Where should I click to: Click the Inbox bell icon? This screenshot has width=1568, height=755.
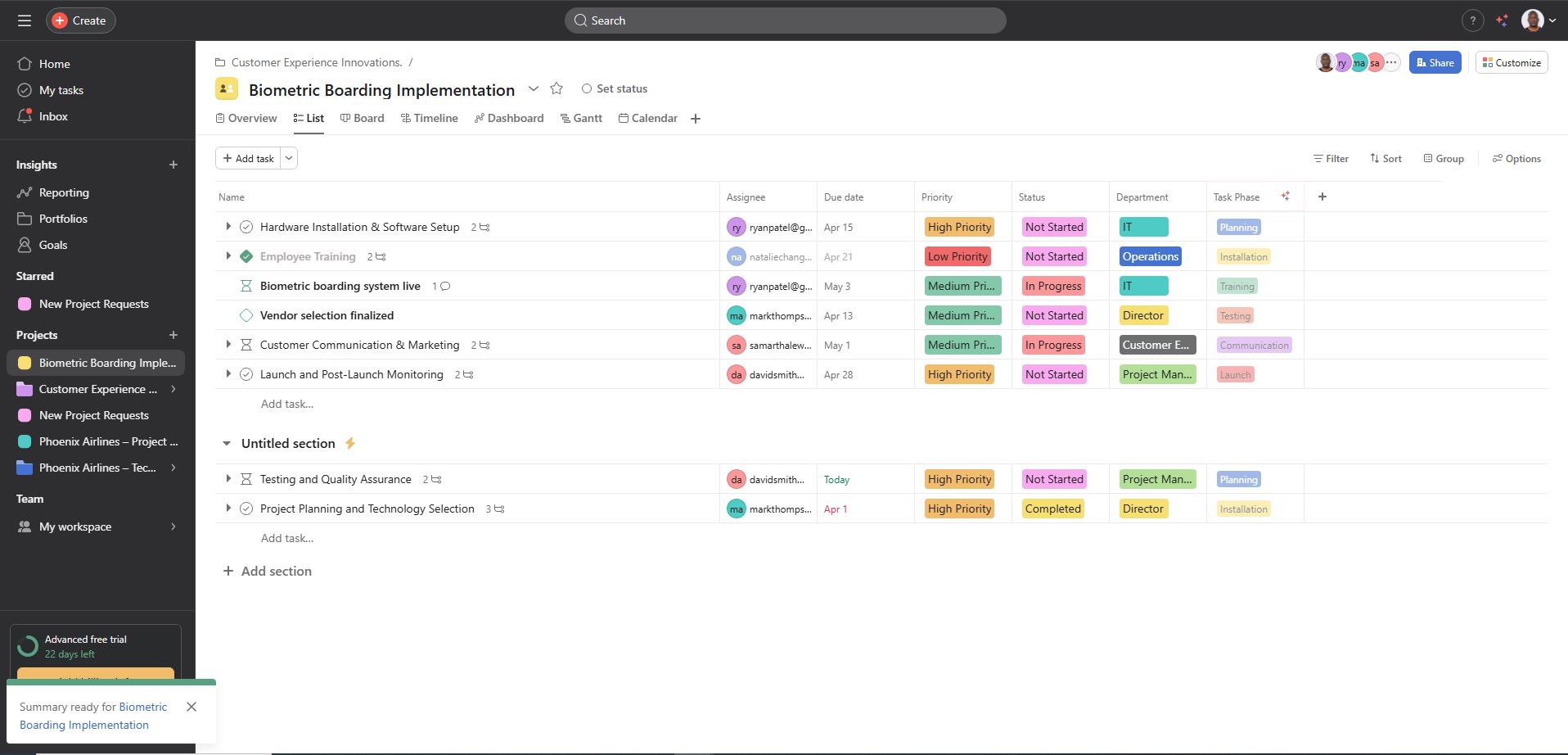[x=25, y=116]
